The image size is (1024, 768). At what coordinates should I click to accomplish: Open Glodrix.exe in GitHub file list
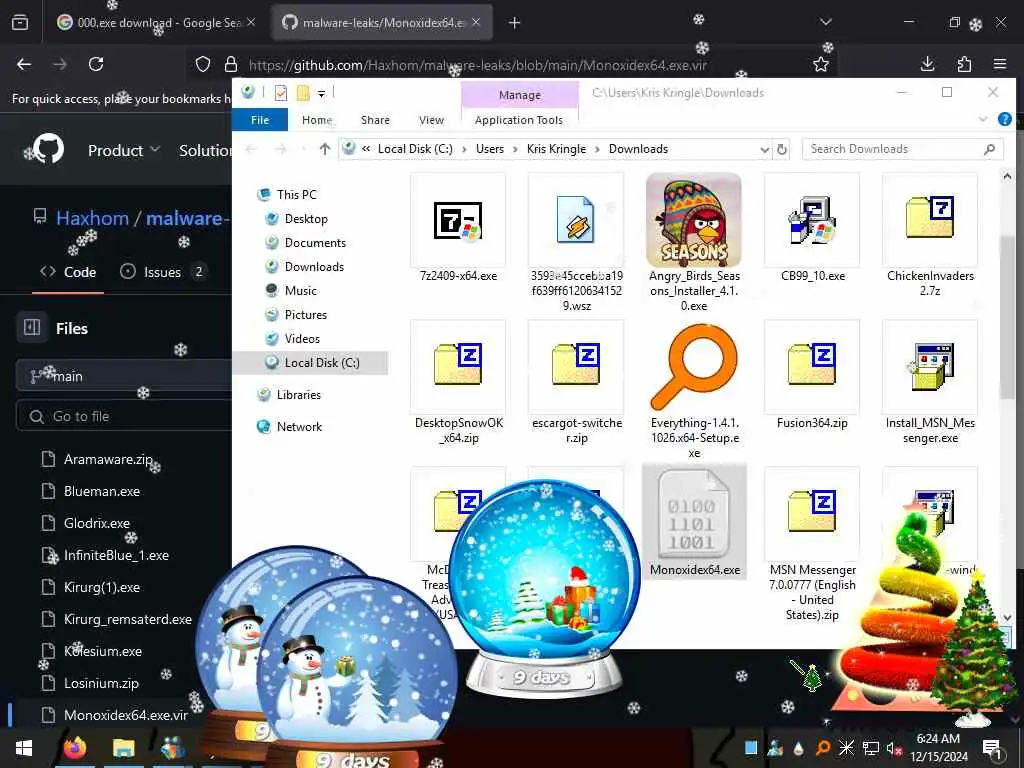coord(97,523)
